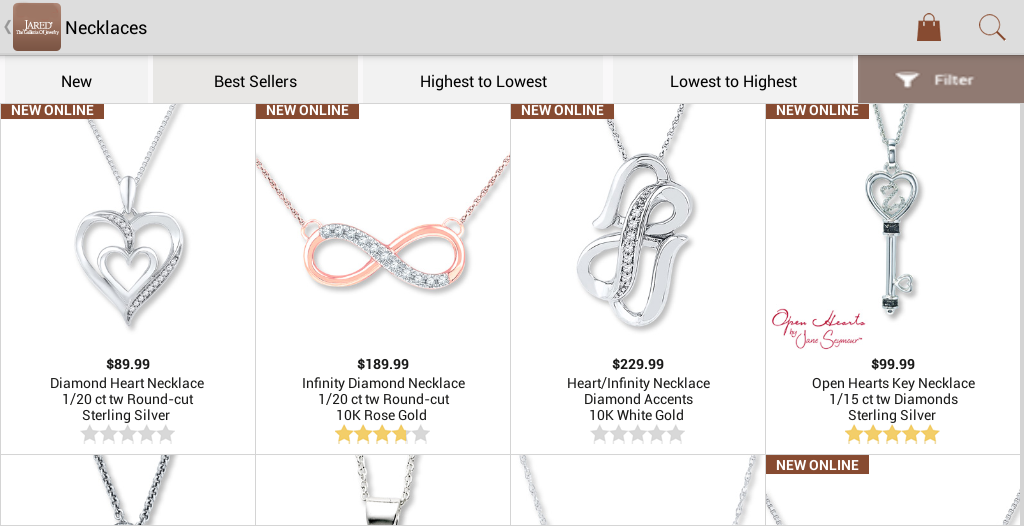The width and height of the screenshot is (1024, 526).
Task: Tap the Open Hearts Key Necklace title
Action: click(x=893, y=384)
